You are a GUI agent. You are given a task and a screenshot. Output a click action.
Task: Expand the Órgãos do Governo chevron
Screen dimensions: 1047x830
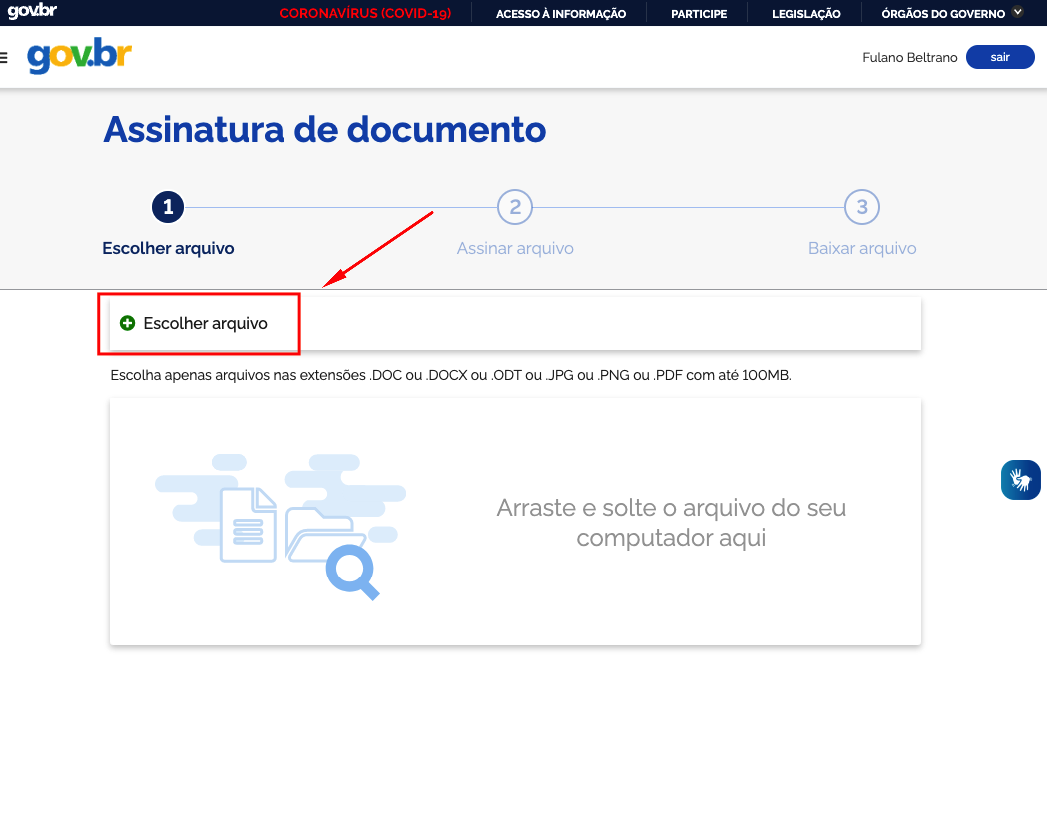(1018, 13)
